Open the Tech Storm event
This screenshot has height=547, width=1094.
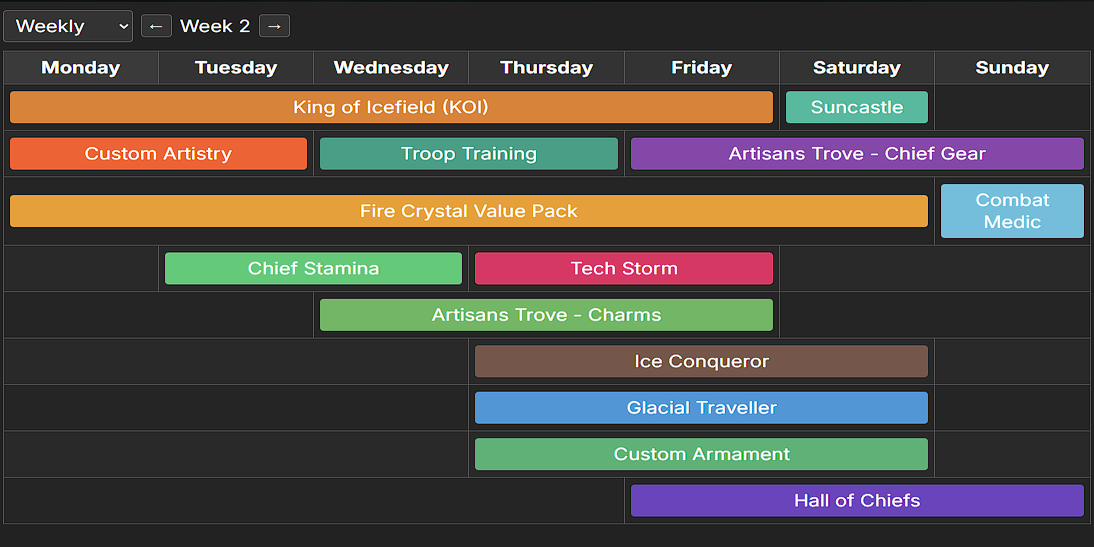[x=624, y=268]
